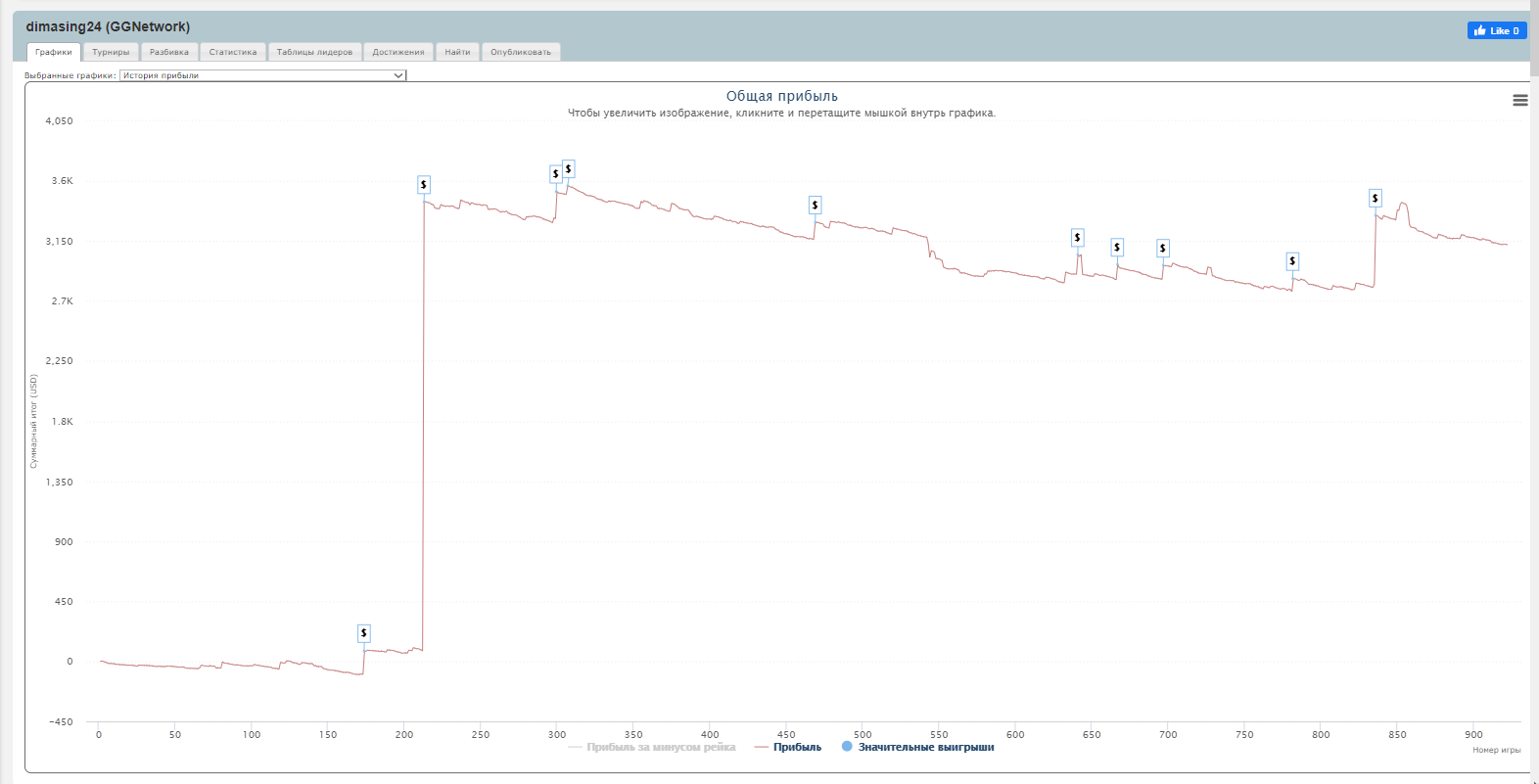Switch to the Достижения tab
Viewport: 1539px width, 784px height.
tap(398, 52)
